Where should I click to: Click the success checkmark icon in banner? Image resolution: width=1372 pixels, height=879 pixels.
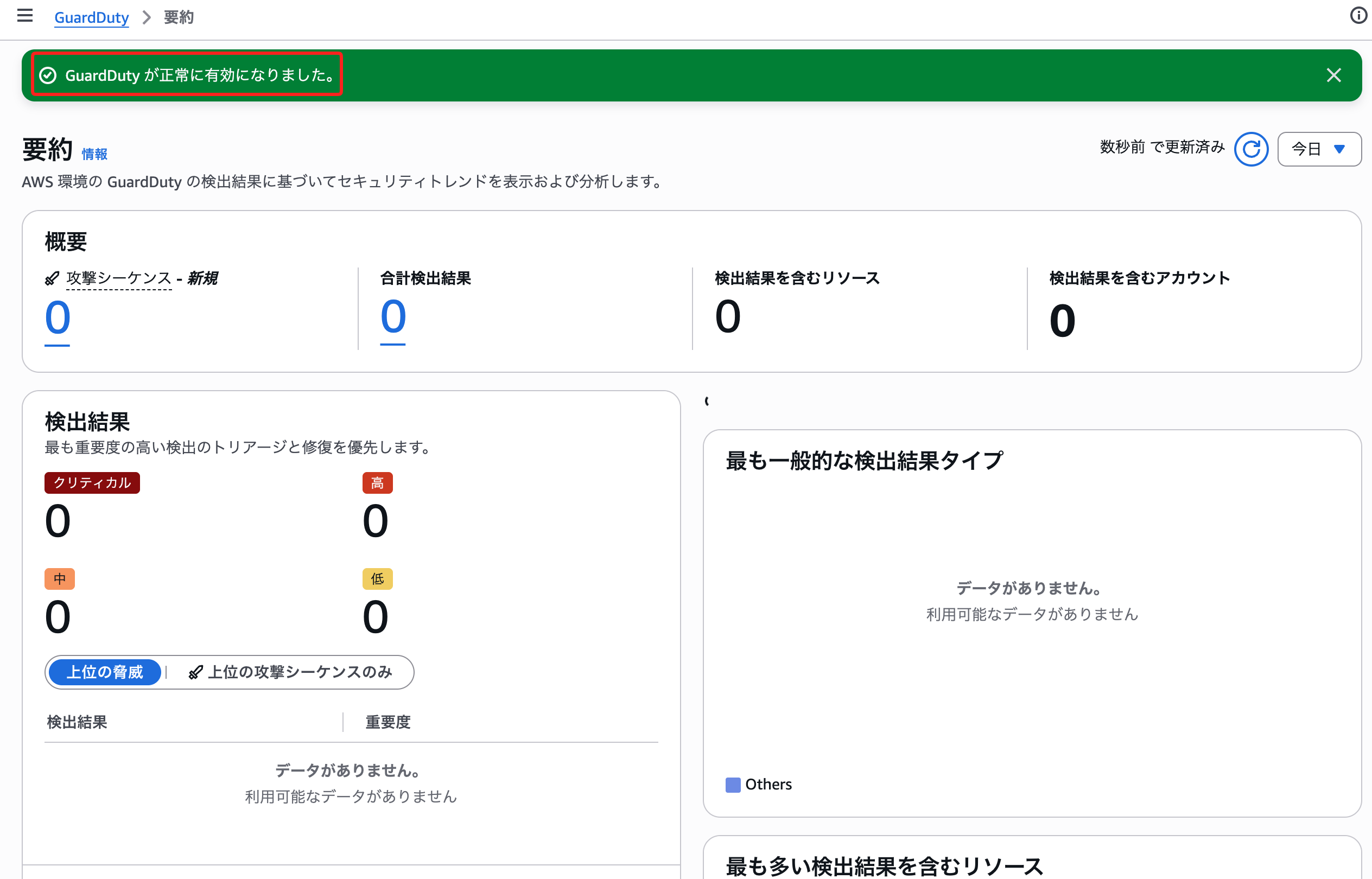48,75
